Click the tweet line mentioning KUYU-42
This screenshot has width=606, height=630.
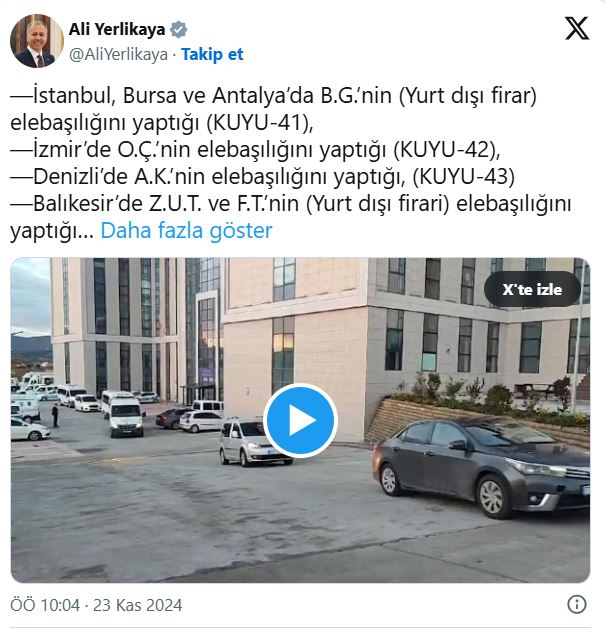tap(255, 149)
